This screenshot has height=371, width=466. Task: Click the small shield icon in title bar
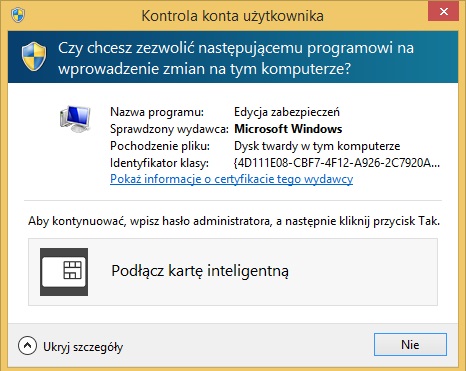18,15
